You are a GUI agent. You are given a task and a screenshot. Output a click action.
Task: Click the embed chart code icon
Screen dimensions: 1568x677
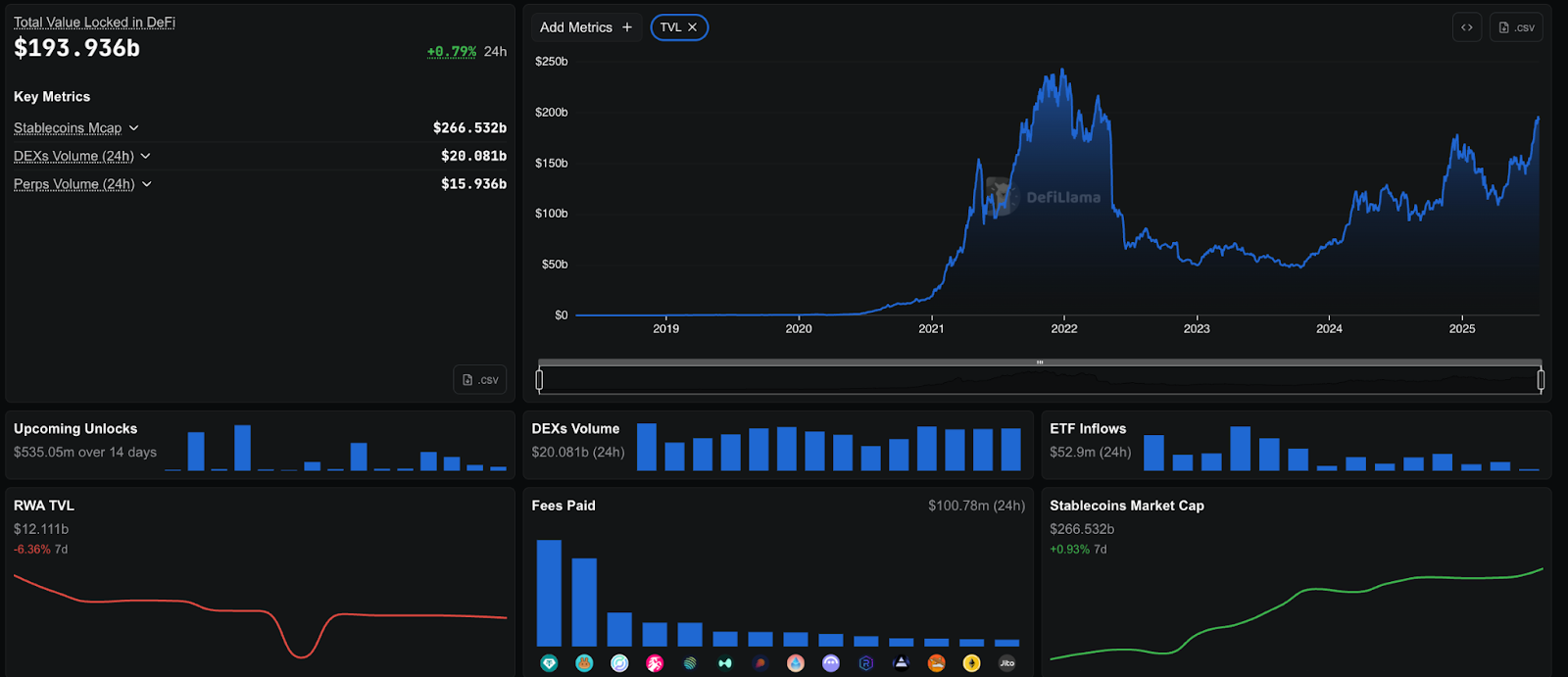(1466, 27)
